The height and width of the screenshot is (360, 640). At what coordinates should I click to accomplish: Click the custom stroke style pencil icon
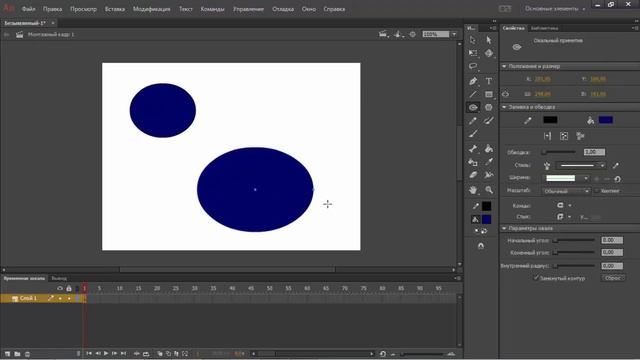click(x=616, y=165)
